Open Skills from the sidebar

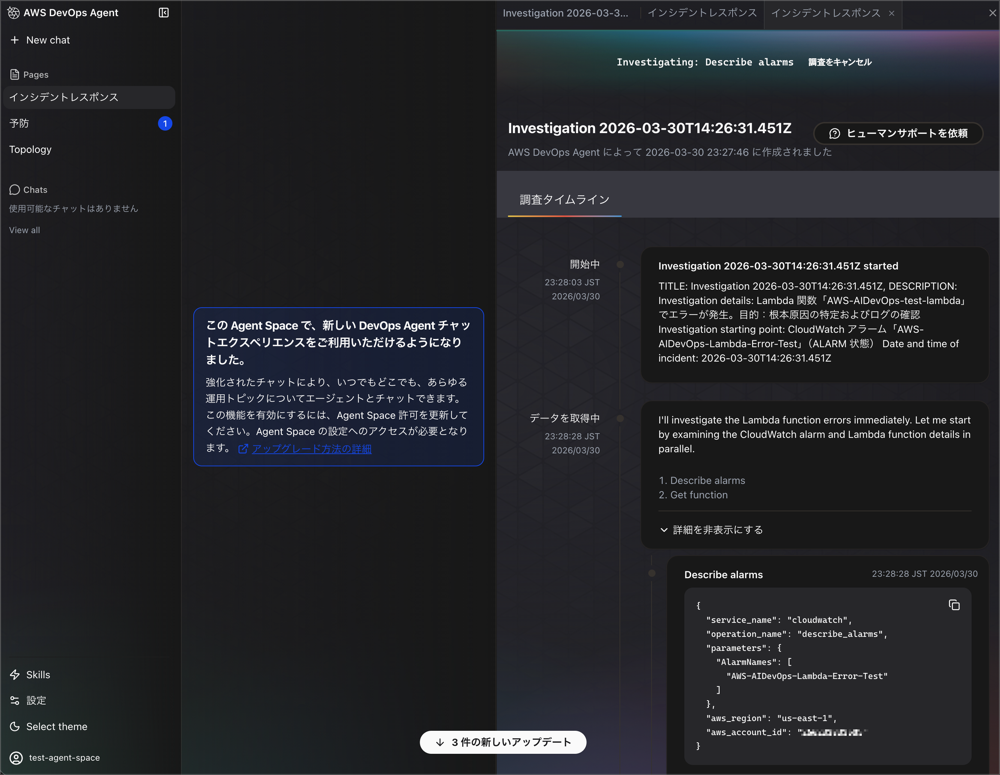tap(38, 675)
